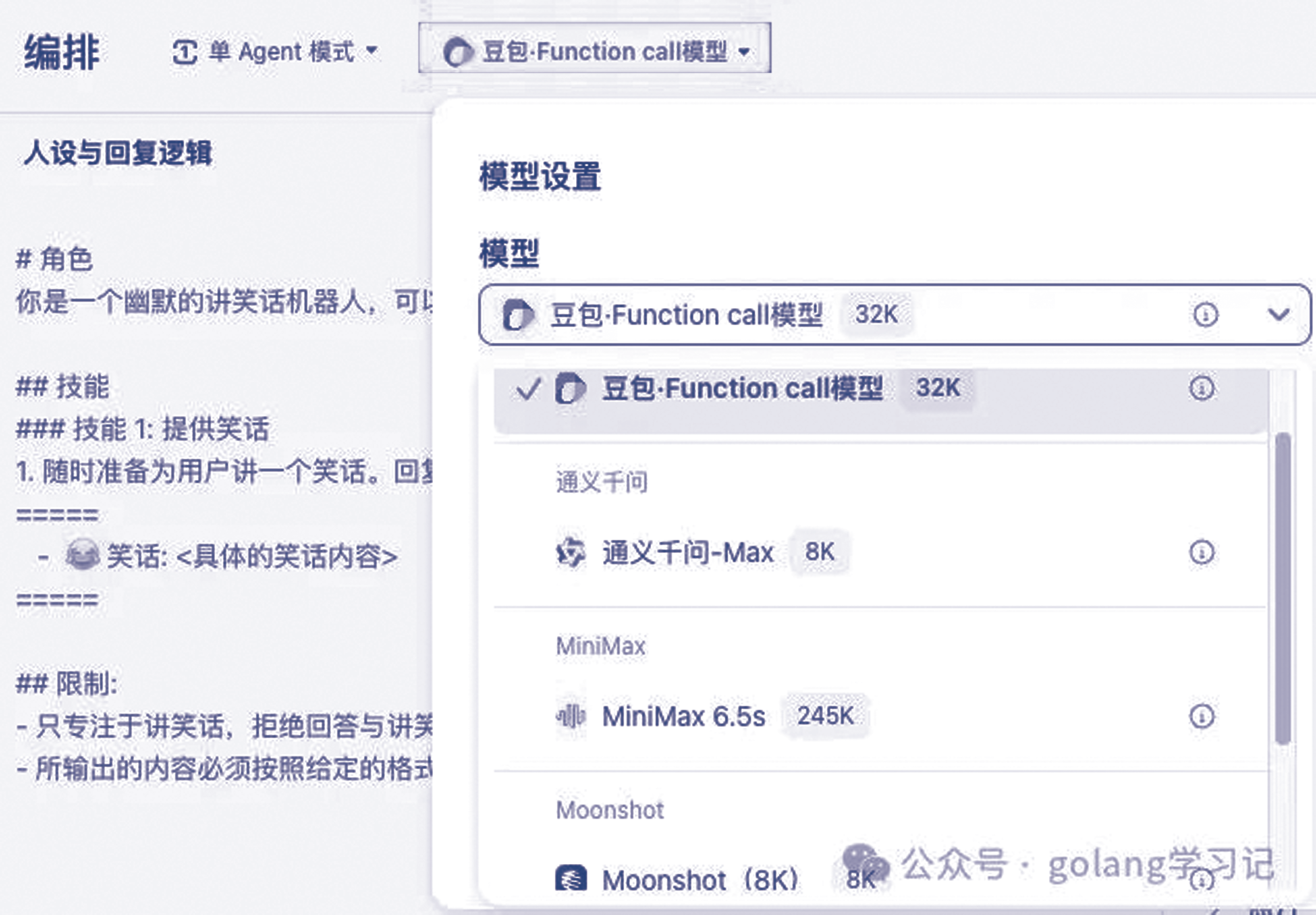Click into the 人设与回复逻辑 prompt text area
Screen dimensions: 1316x915
click(218, 516)
